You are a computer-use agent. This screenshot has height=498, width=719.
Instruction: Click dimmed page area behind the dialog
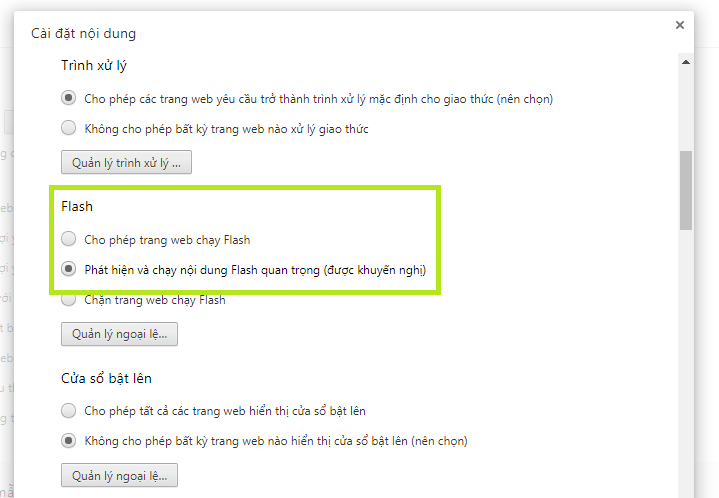(6, 275)
